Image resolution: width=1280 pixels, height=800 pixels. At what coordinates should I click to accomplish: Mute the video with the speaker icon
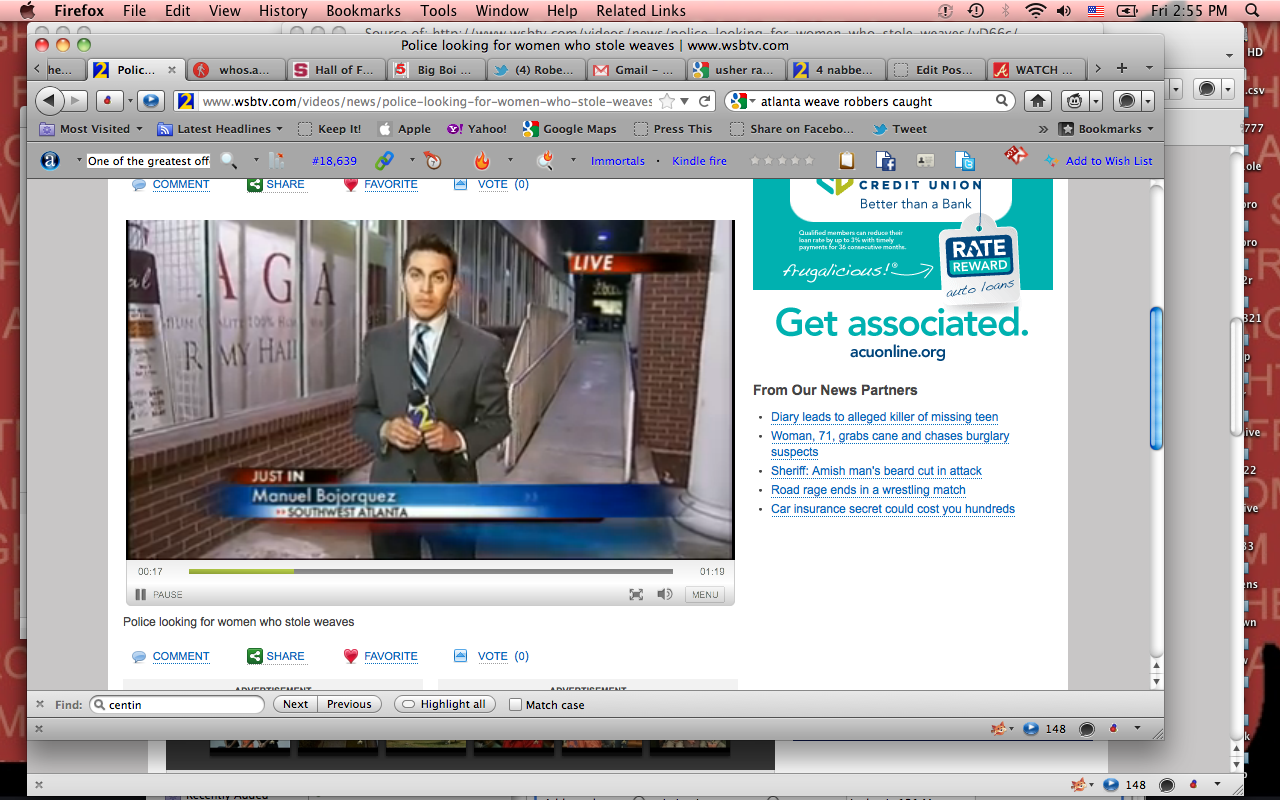[x=664, y=594]
